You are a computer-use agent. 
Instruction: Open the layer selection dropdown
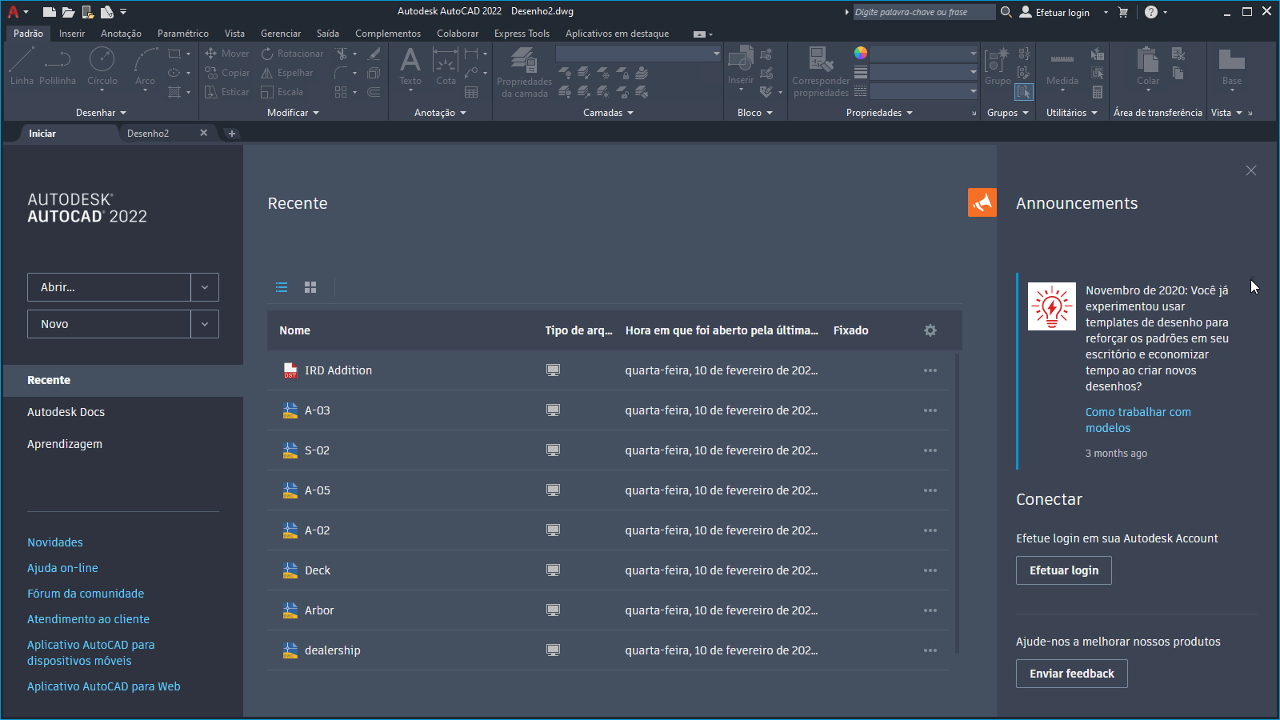(x=639, y=53)
